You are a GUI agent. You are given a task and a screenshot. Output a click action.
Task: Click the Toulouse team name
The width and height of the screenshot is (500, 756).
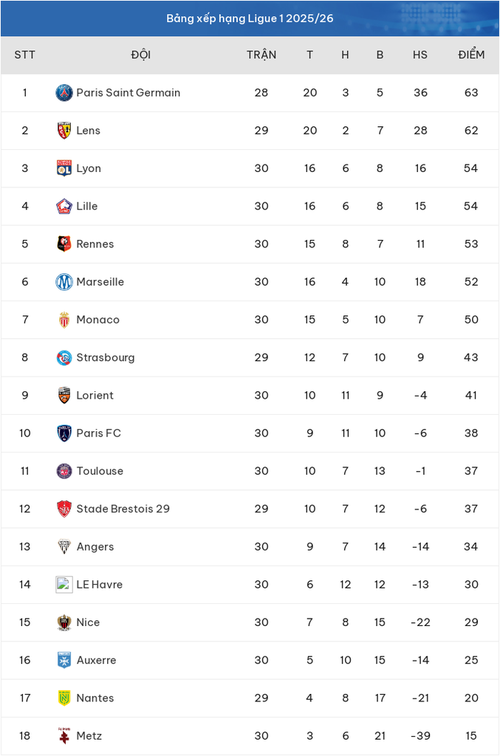pos(100,471)
